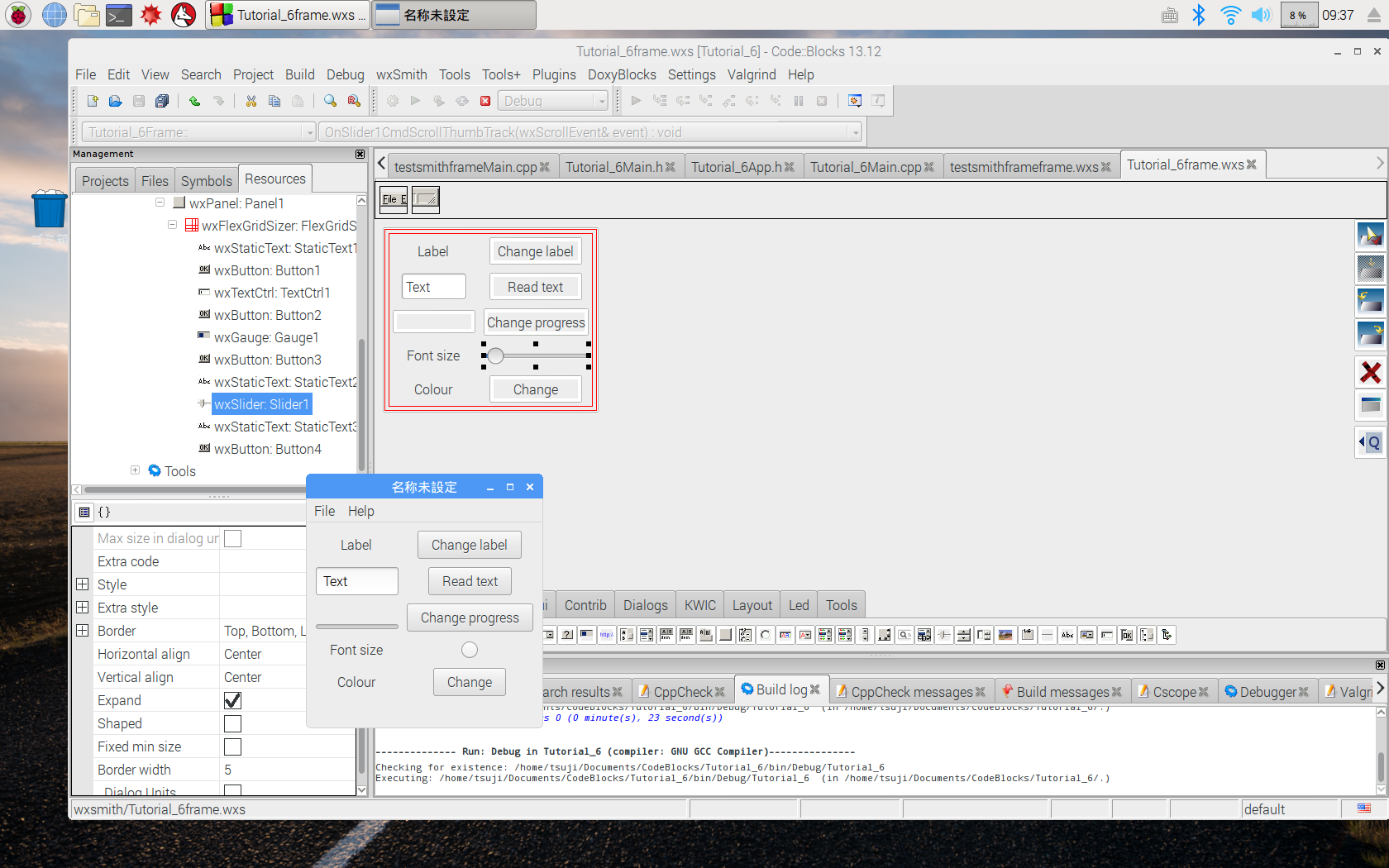The width and height of the screenshot is (1389, 868).
Task: Click the Copy toolbar icon
Action: pos(274,101)
